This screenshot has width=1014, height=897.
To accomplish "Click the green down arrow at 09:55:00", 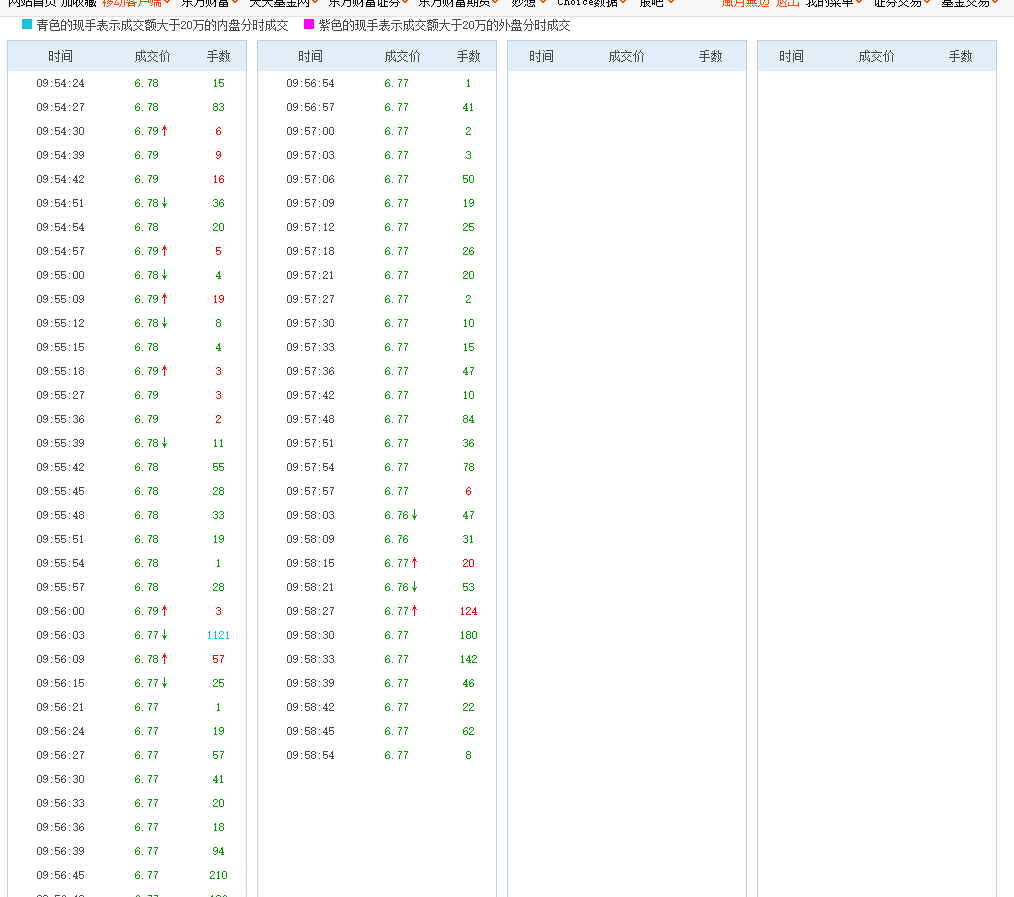I will (x=164, y=275).
